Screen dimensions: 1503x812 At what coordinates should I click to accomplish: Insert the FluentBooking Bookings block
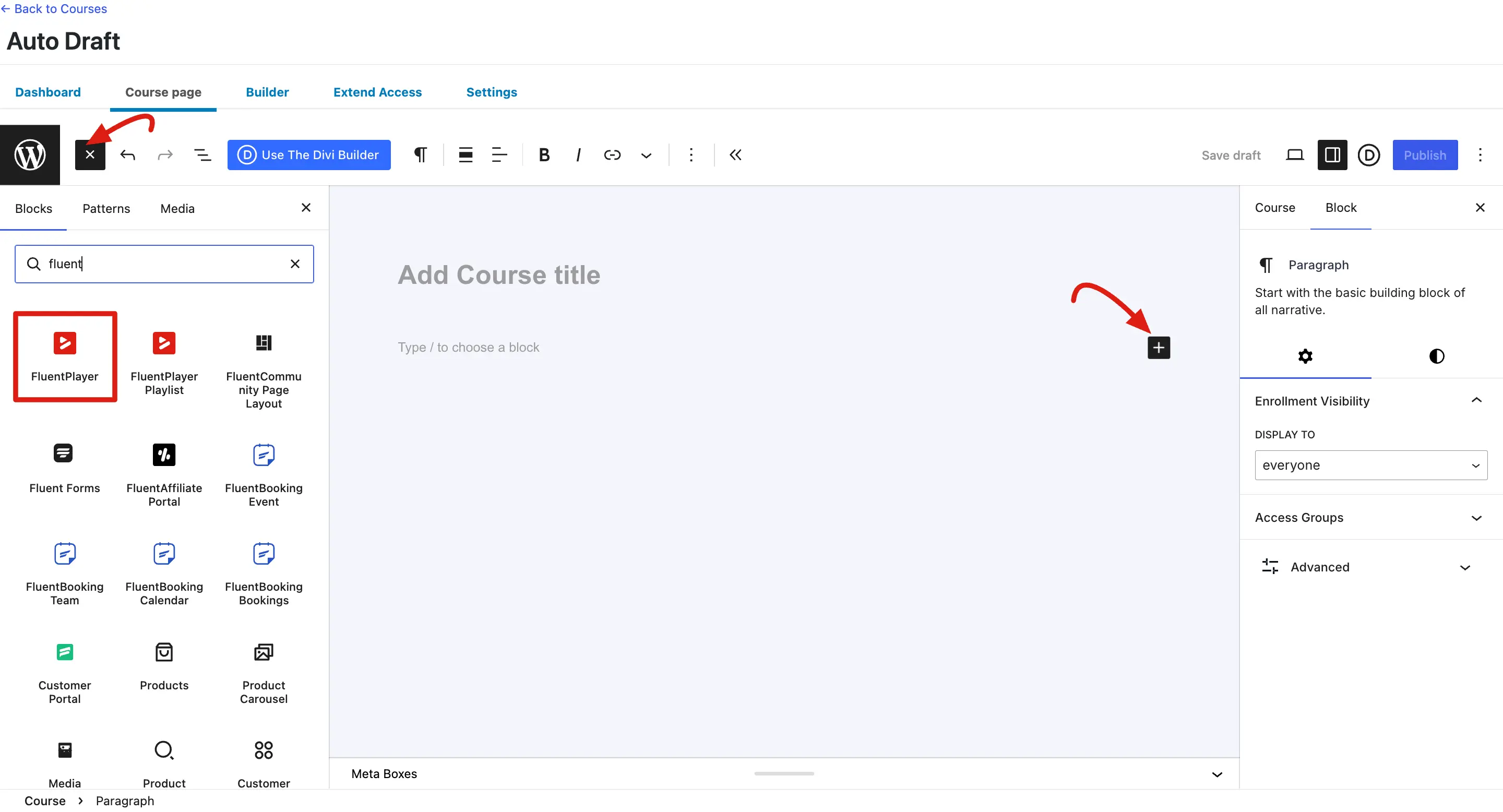[264, 574]
